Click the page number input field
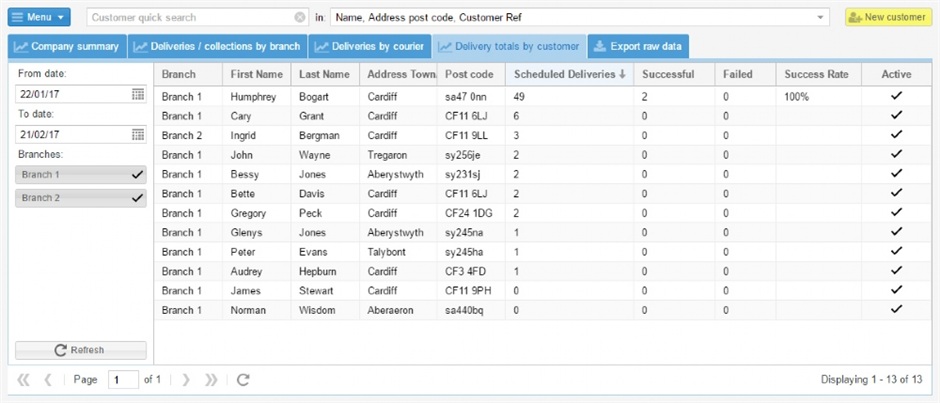Screen dimensions: 940x403 click(123, 380)
